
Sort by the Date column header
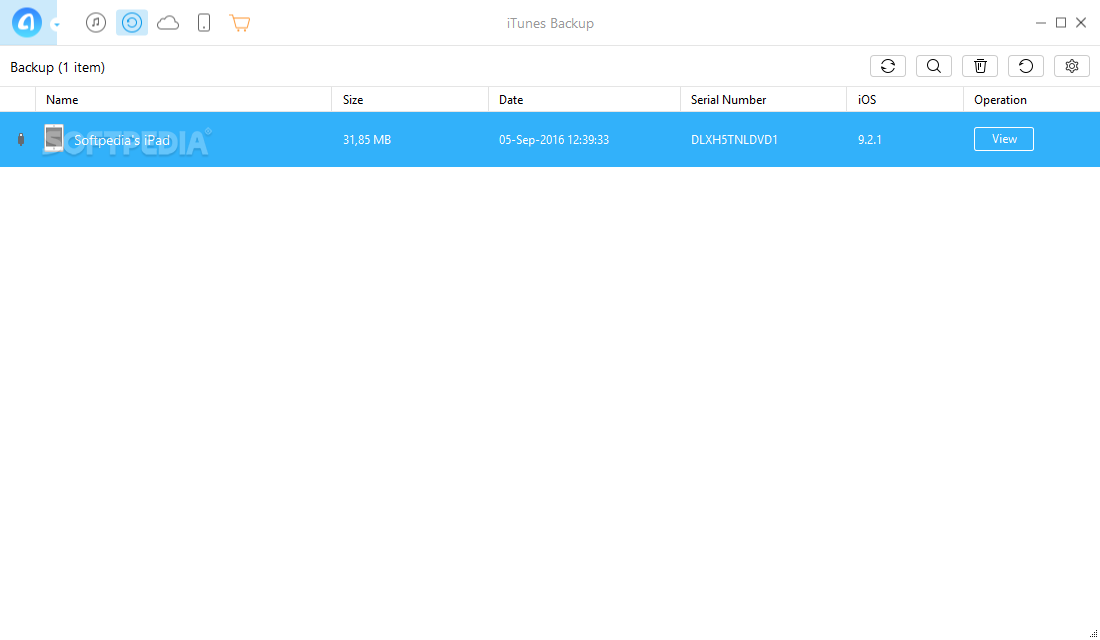[584, 100]
